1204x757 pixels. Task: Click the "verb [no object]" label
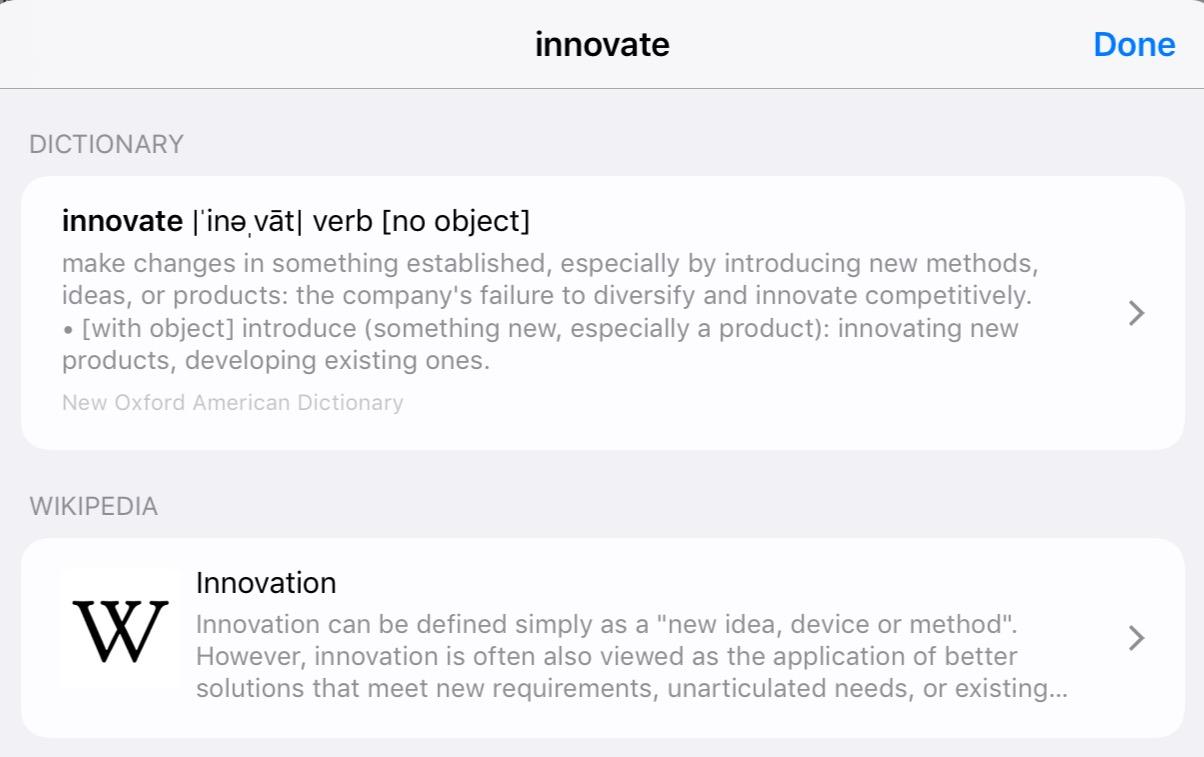point(421,221)
